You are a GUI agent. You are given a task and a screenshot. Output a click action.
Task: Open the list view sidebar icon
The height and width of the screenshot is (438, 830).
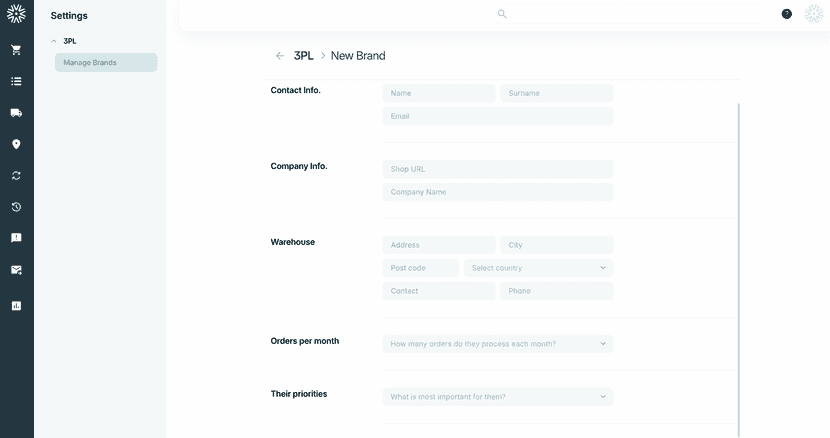[x=16, y=81]
